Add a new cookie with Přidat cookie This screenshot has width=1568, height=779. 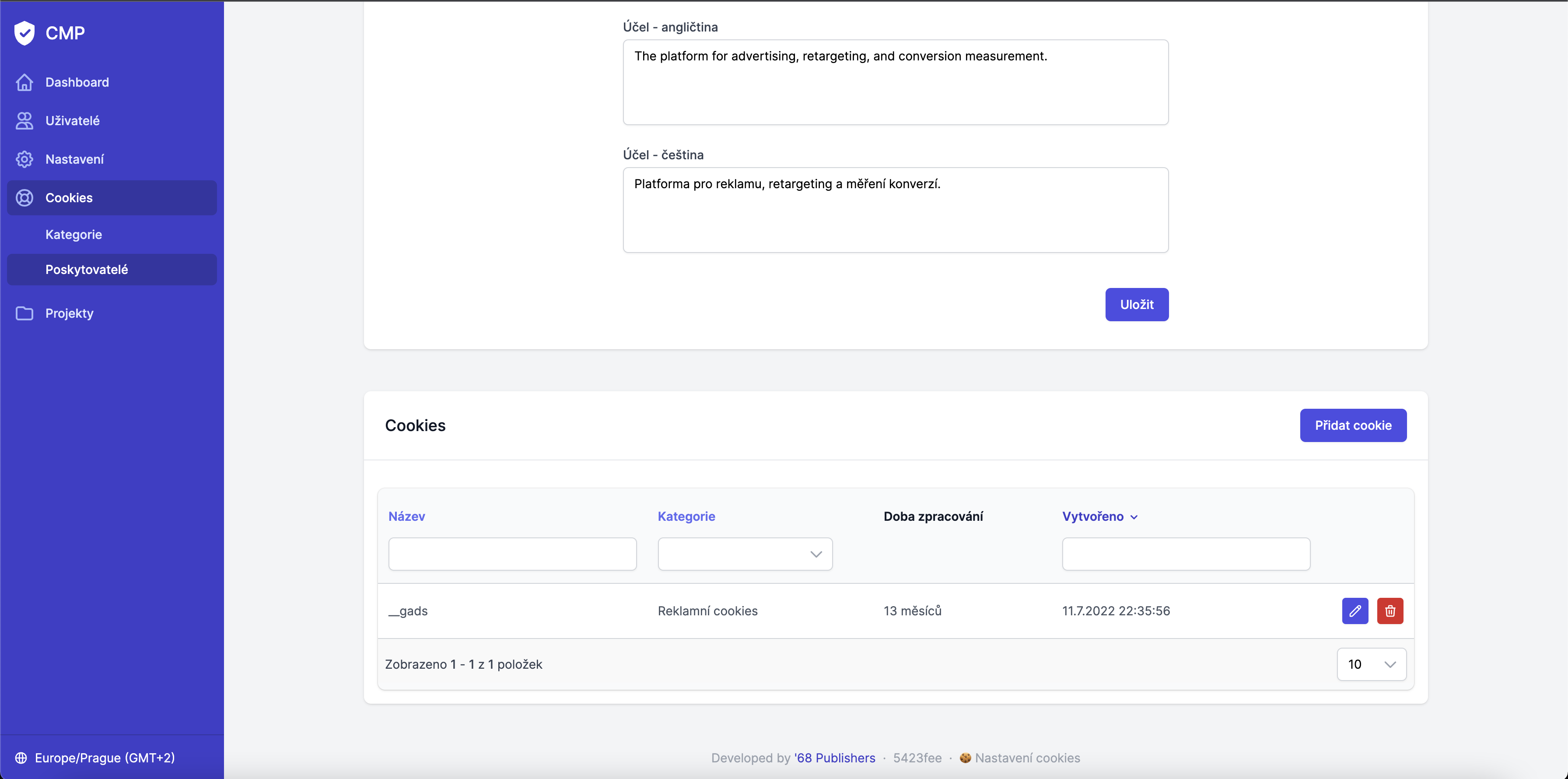(x=1352, y=425)
